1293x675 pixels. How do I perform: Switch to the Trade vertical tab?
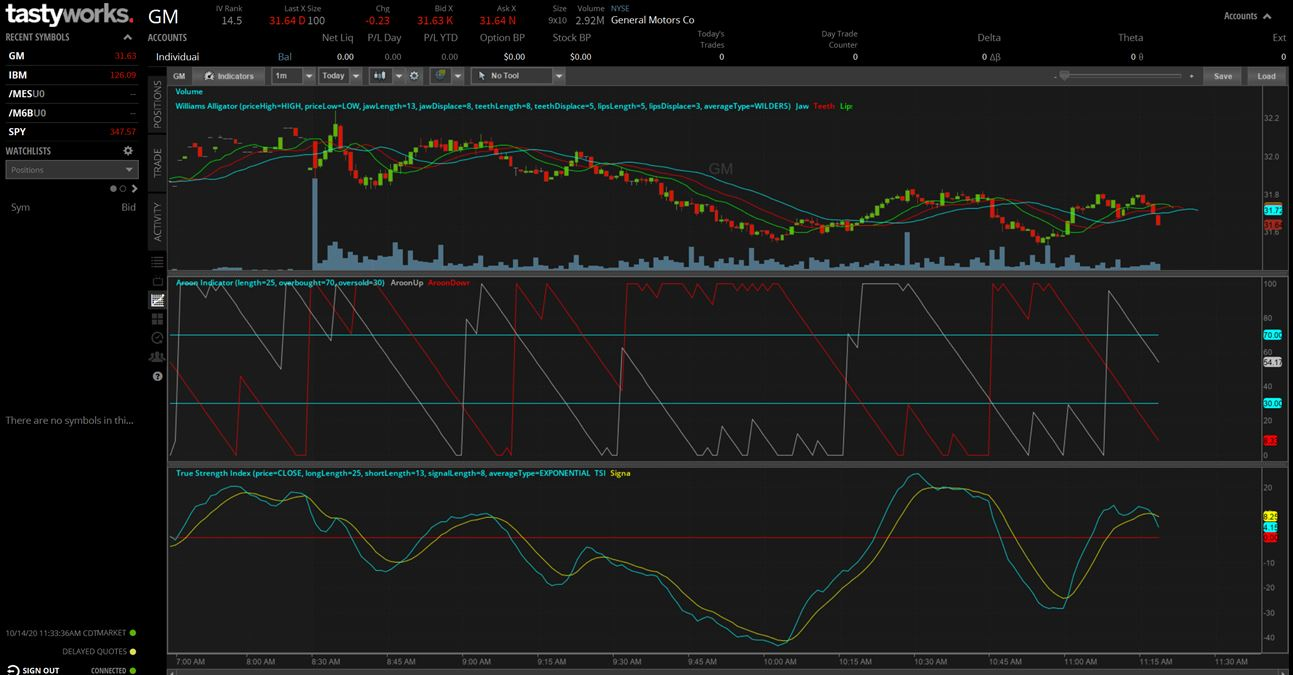tap(157, 160)
